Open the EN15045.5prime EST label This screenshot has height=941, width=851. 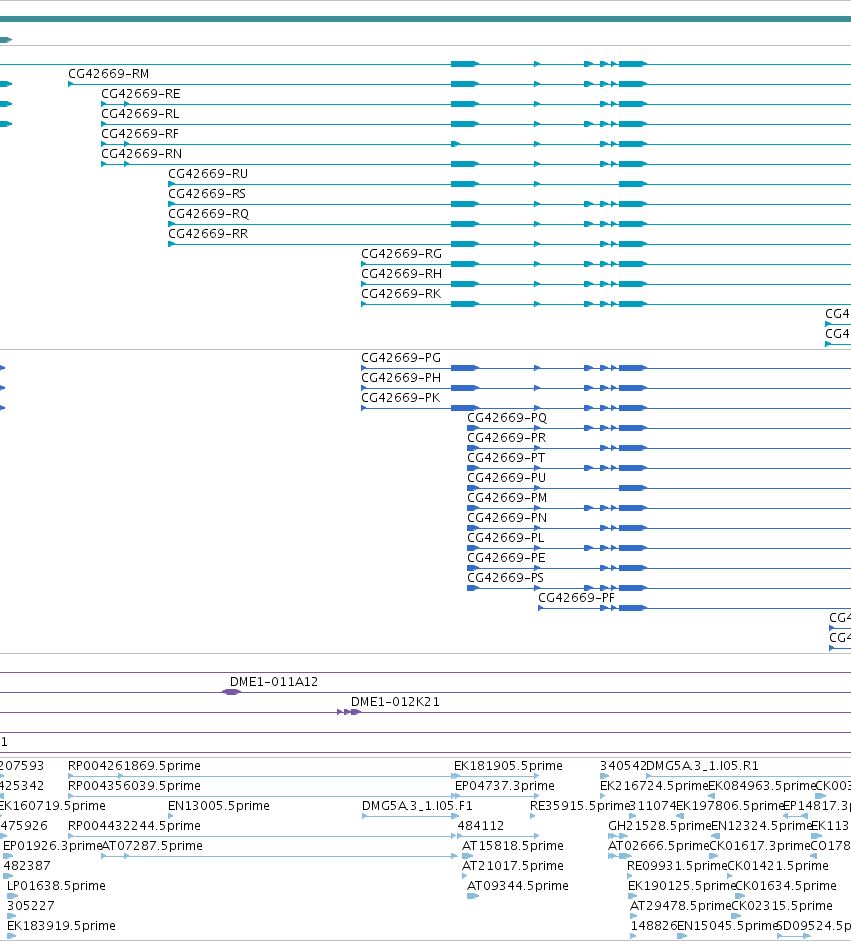pos(727,925)
